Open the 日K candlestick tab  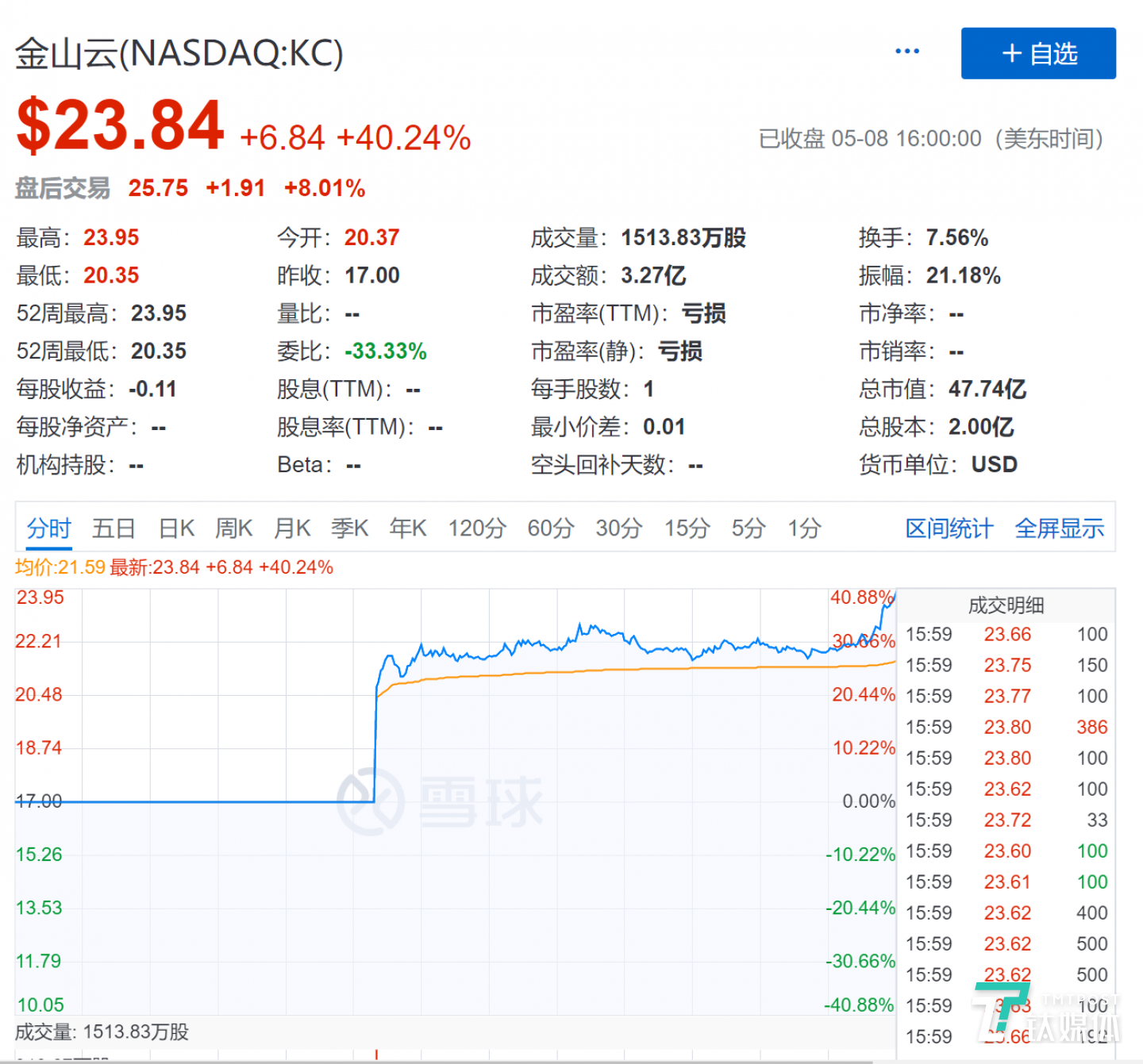[176, 528]
